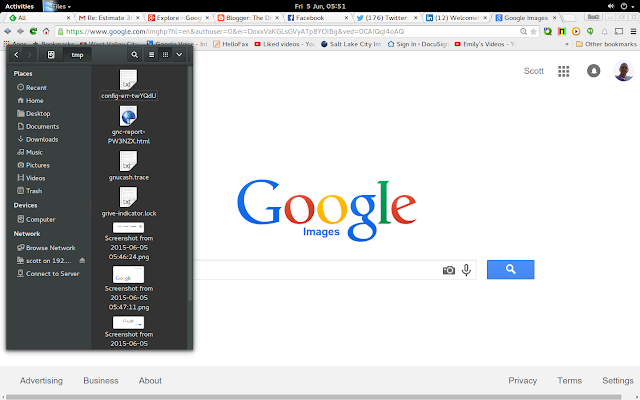640x400 pixels.
Task: Switch to Blogger tab
Action: pyautogui.click(x=248, y=18)
